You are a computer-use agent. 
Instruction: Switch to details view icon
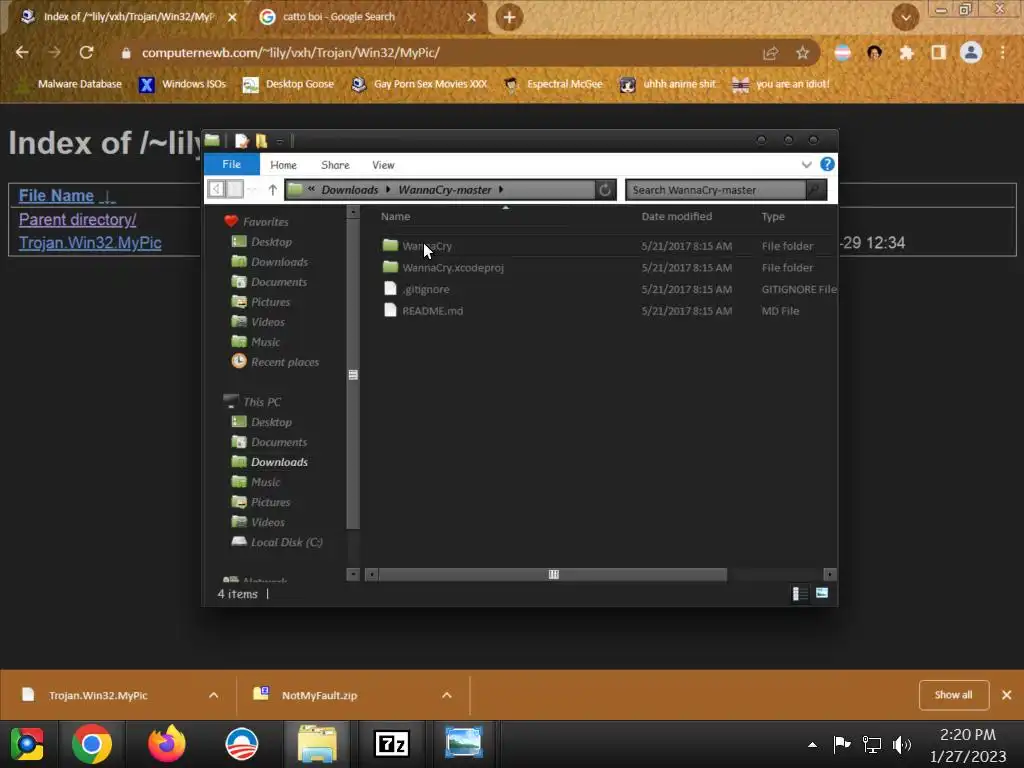tap(800, 593)
